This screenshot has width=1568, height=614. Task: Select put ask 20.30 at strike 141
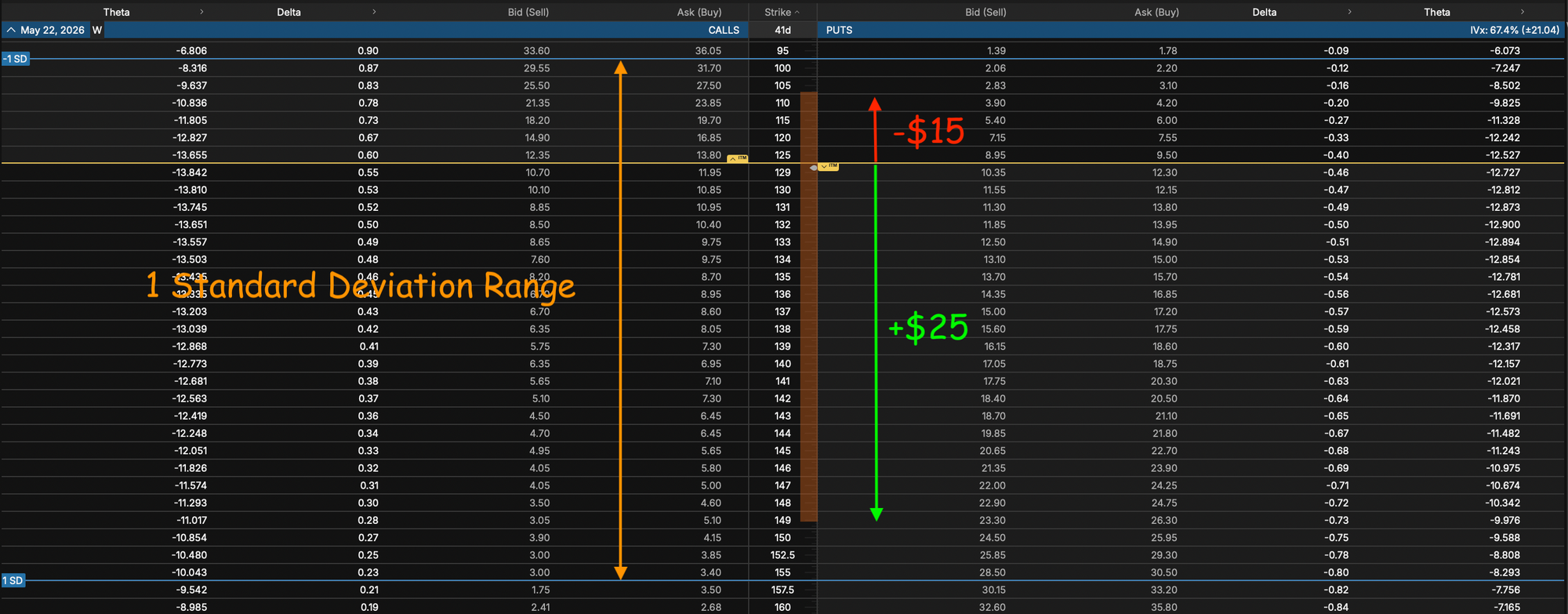pos(1164,381)
